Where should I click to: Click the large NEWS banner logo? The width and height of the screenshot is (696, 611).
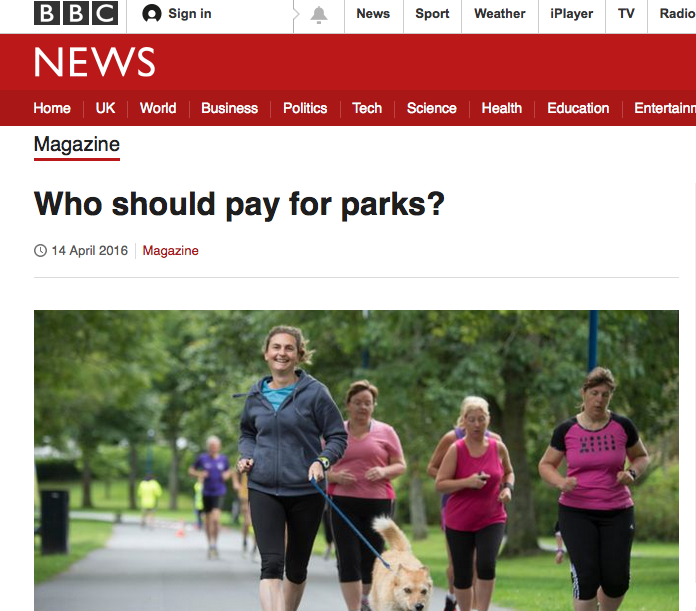click(x=95, y=62)
